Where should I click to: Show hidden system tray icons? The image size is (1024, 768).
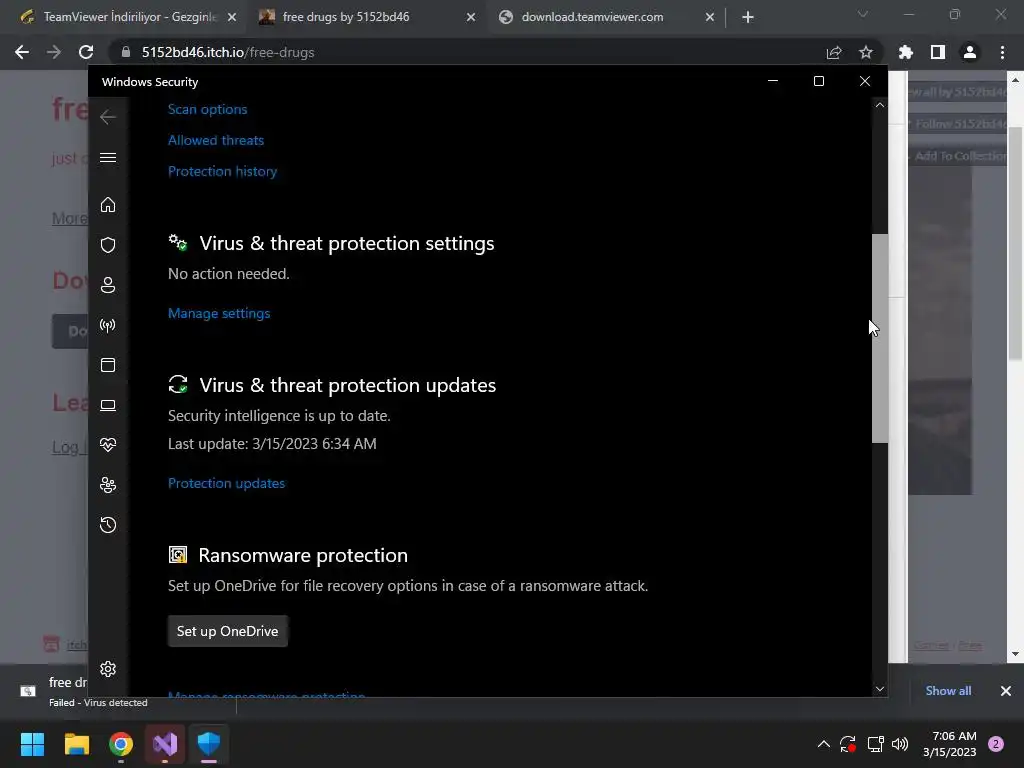coord(824,744)
